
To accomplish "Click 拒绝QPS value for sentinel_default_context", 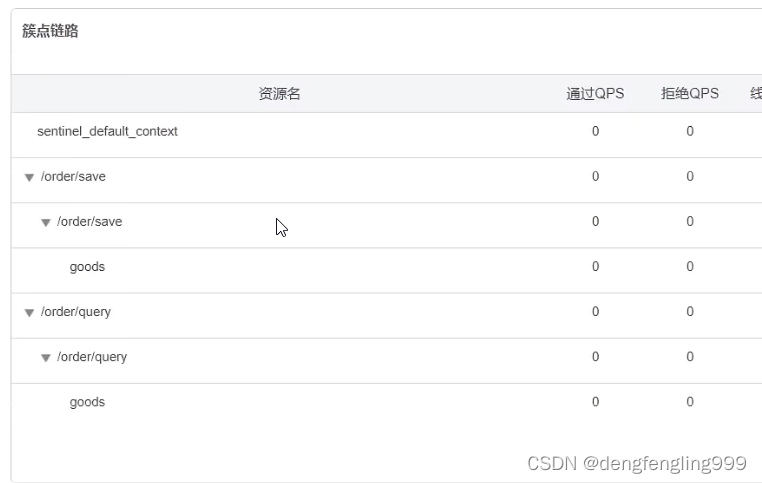I will tap(690, 131).
